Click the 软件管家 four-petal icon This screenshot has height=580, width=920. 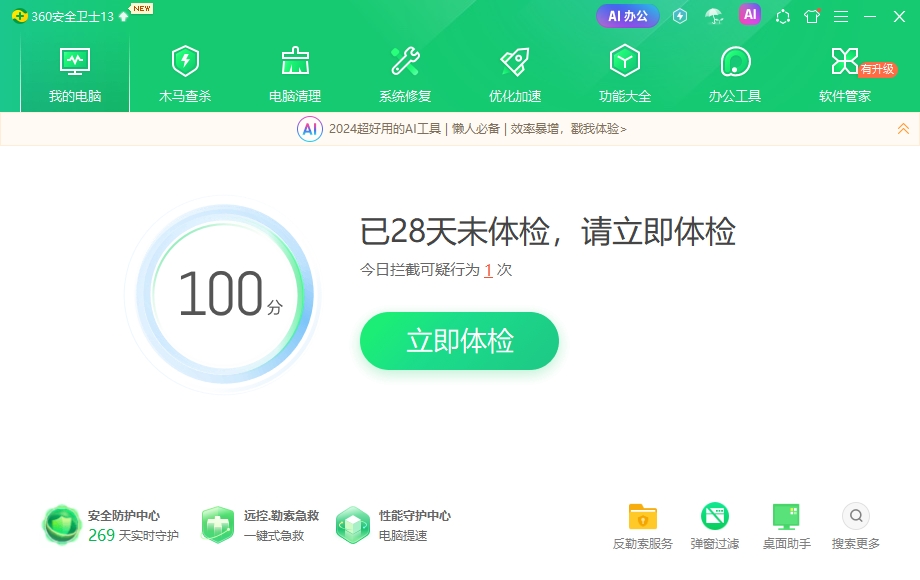(x=844, y=61)
